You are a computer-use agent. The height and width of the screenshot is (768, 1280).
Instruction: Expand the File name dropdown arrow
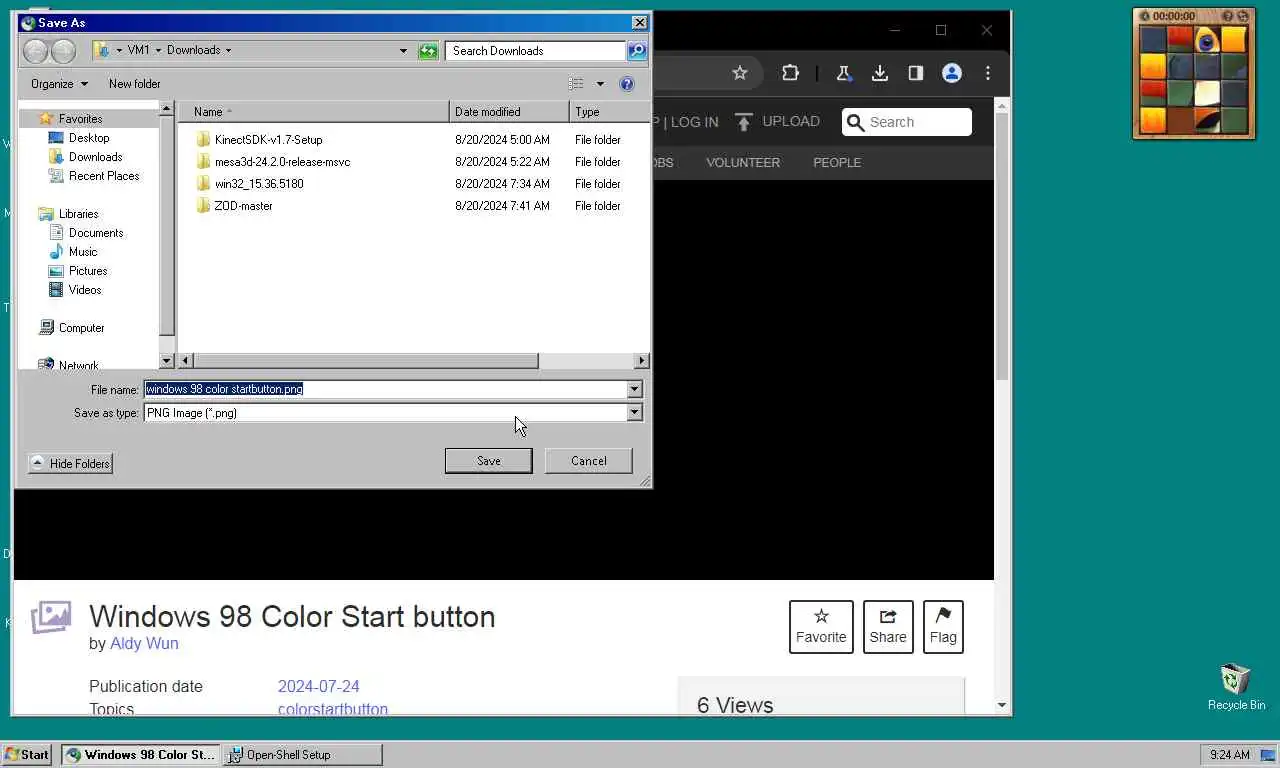[x=634, y=389]
